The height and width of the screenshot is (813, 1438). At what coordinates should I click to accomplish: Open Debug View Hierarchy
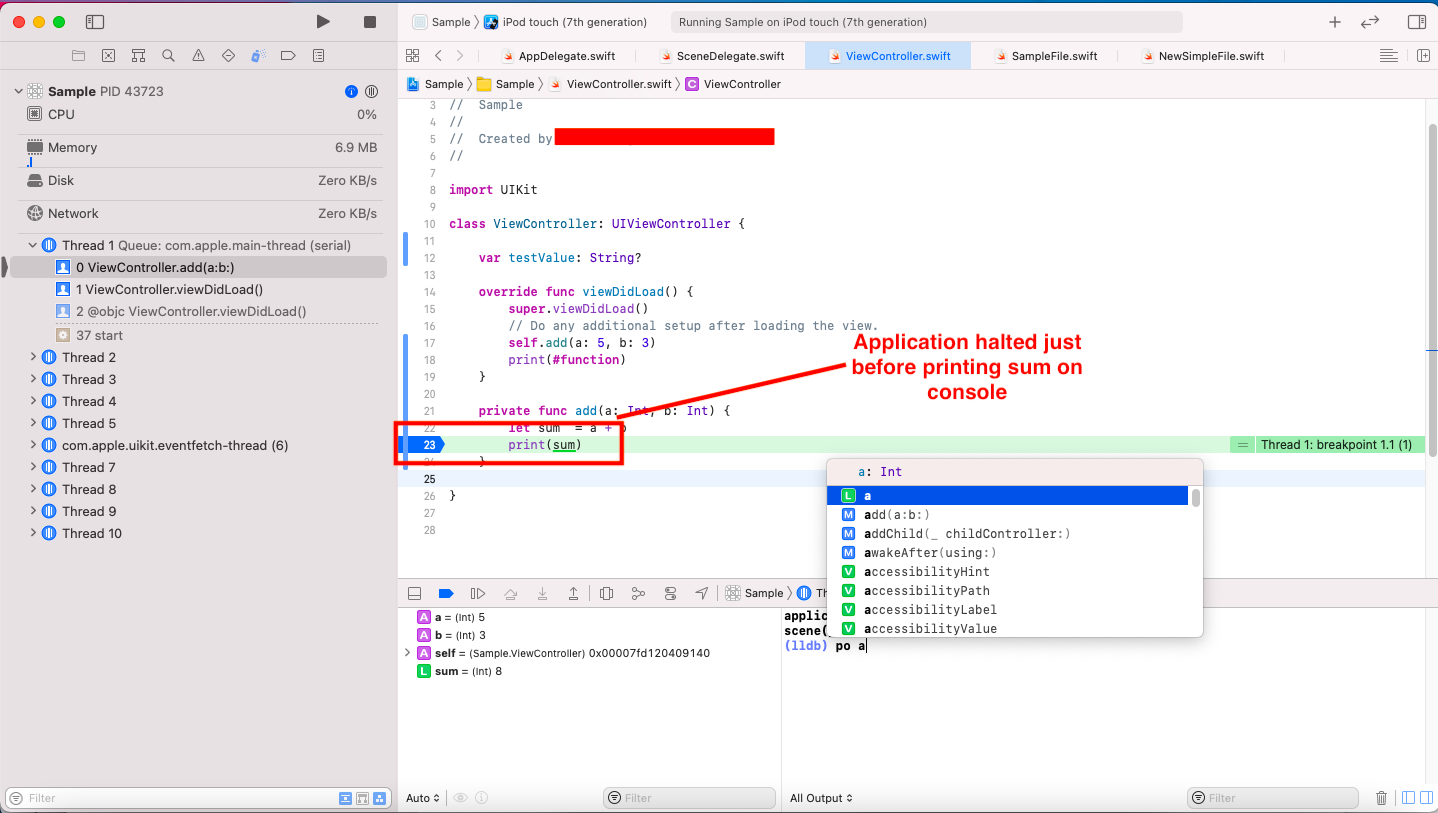click(x=606, y=593)
